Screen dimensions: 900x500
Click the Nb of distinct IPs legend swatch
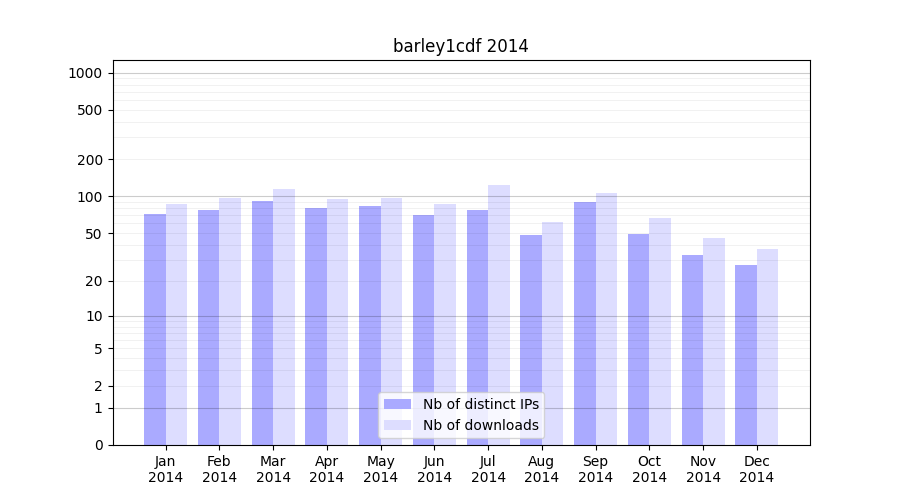point(397,404)
